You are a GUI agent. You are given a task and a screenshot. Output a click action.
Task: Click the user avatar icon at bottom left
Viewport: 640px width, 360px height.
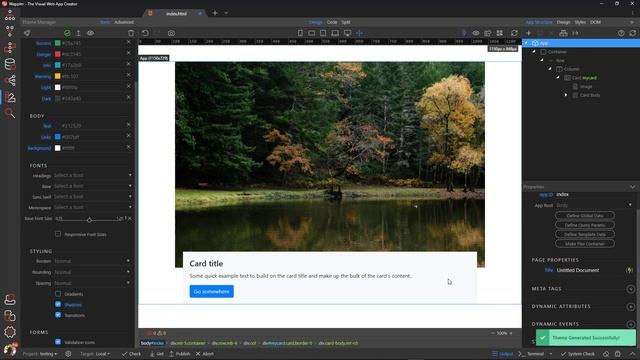point(10,349)
